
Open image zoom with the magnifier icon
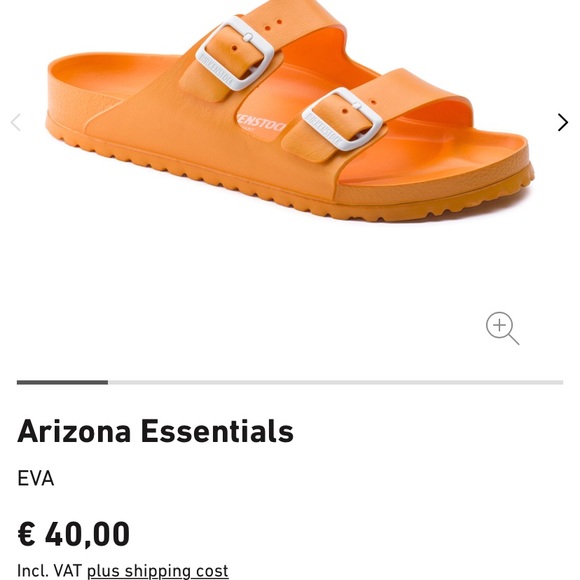pos(502,328)
